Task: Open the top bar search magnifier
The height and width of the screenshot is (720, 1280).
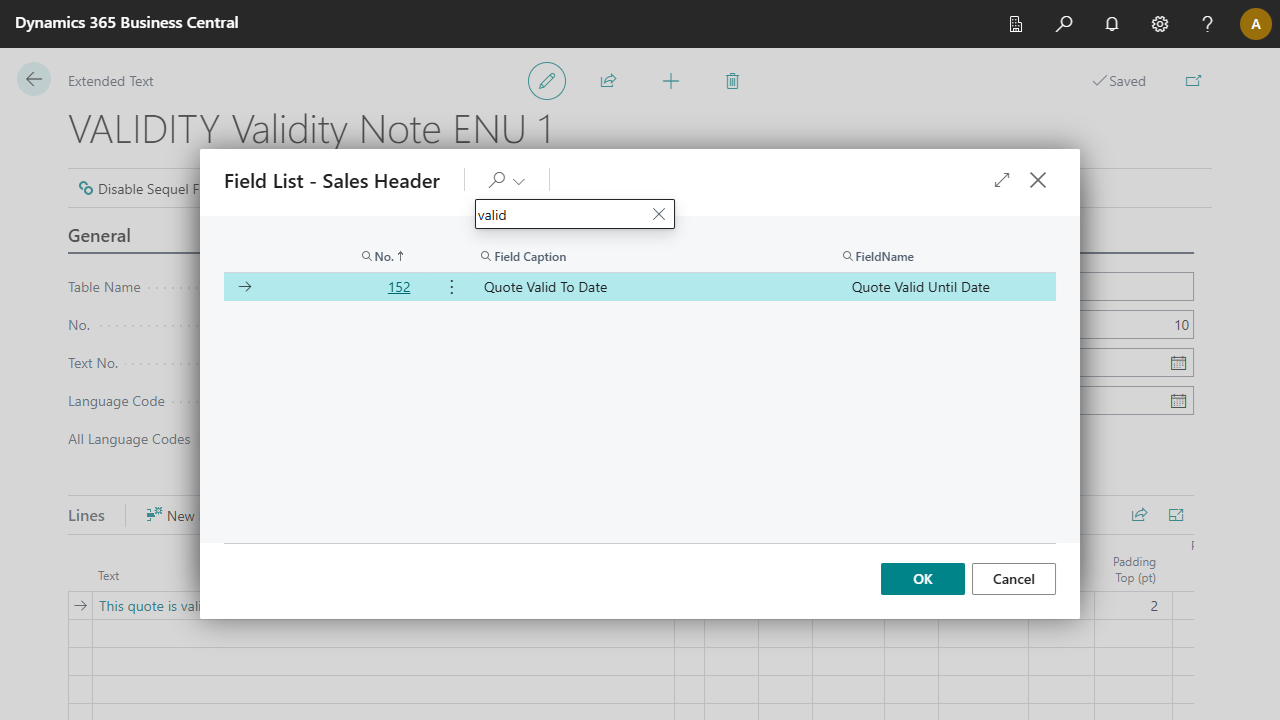Action: click(x=1064, y=24)
